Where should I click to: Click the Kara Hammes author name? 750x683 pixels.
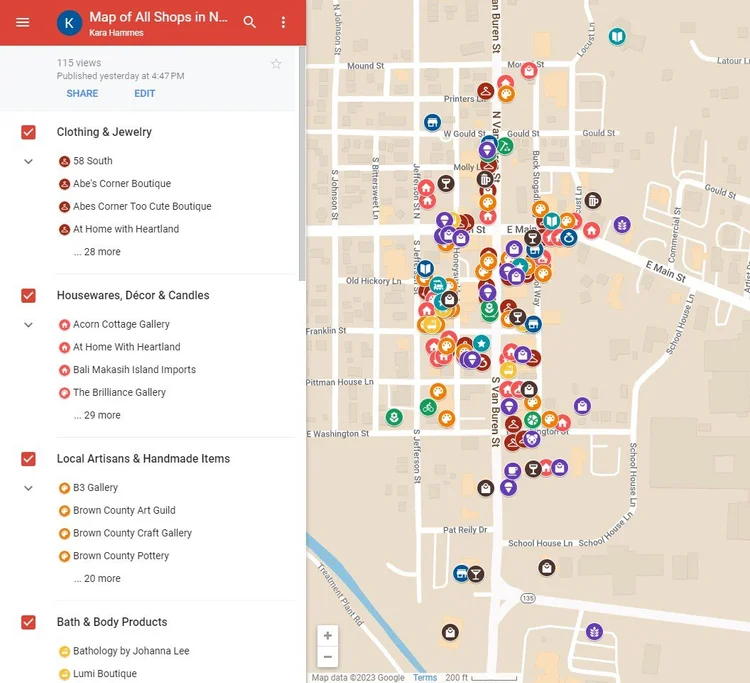tap(116, 33)
